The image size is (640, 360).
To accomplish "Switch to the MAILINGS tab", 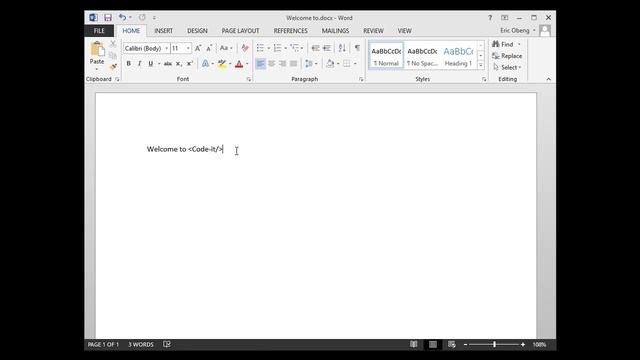I will [x=335, y=31].
